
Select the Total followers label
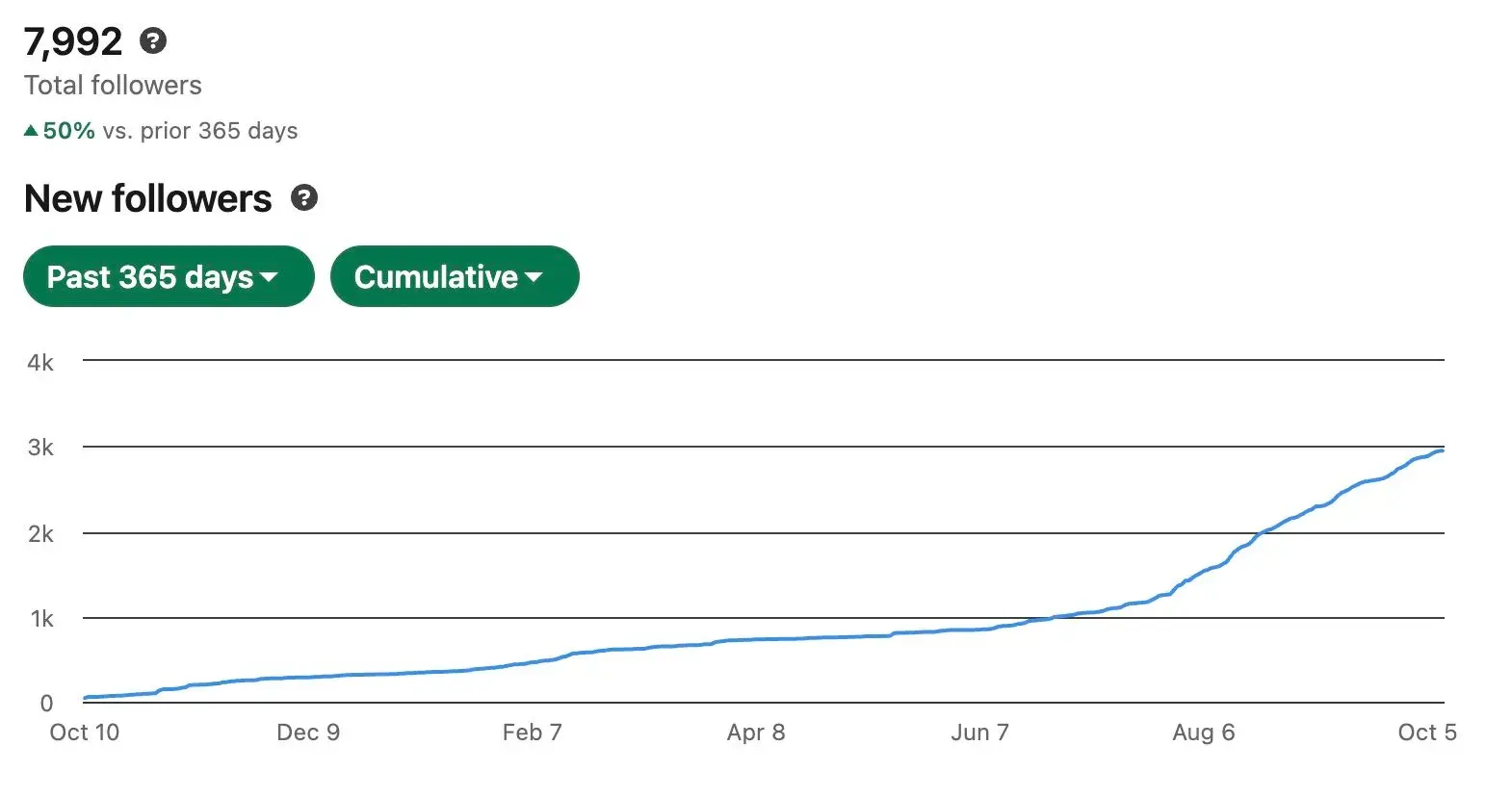pyautogui.click(x=113, y=86)
